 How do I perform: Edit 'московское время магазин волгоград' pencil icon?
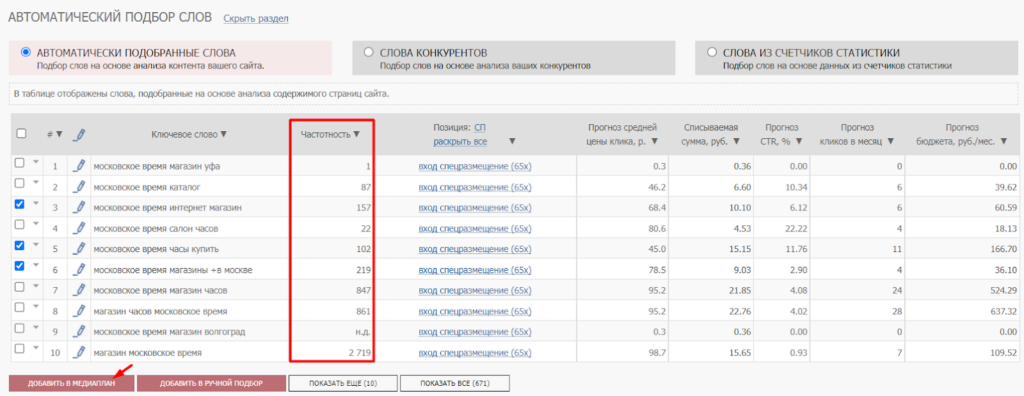coord(79,332)
